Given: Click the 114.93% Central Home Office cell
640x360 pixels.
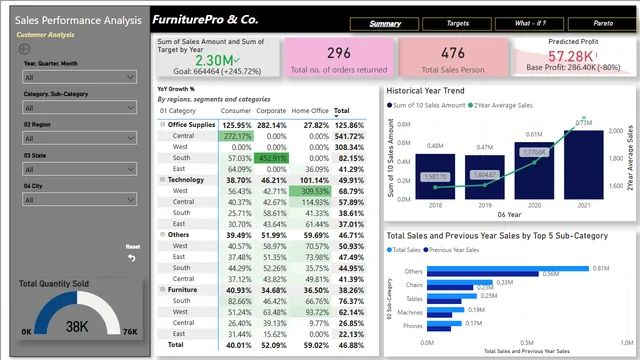Looking at the screenshot, I should pyautogui.click(x=310, y=202).
